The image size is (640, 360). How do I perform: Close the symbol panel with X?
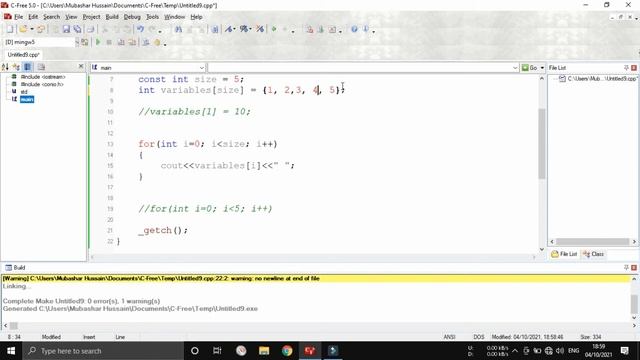coord(81,66)
